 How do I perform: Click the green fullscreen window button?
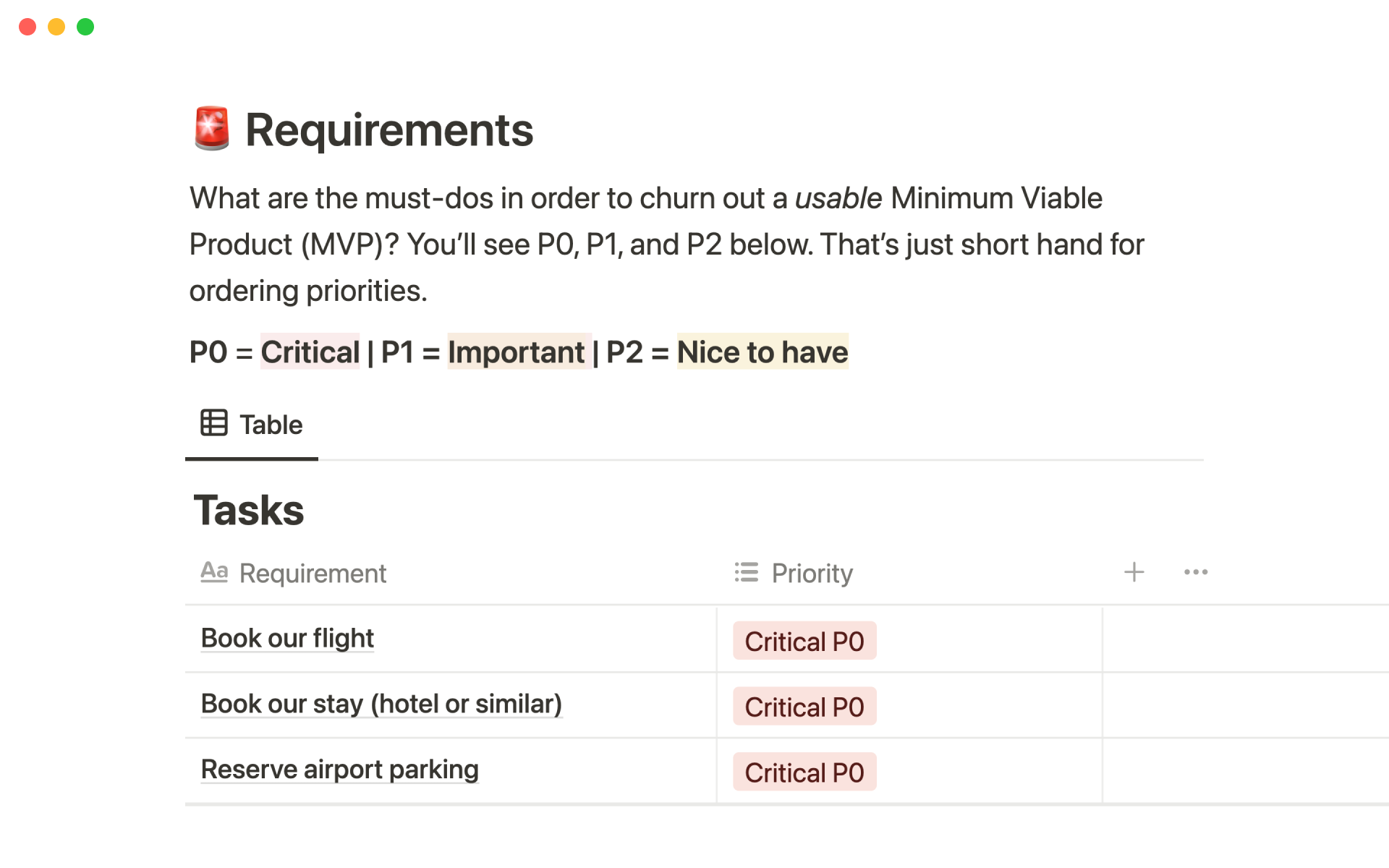pos(85,27)
